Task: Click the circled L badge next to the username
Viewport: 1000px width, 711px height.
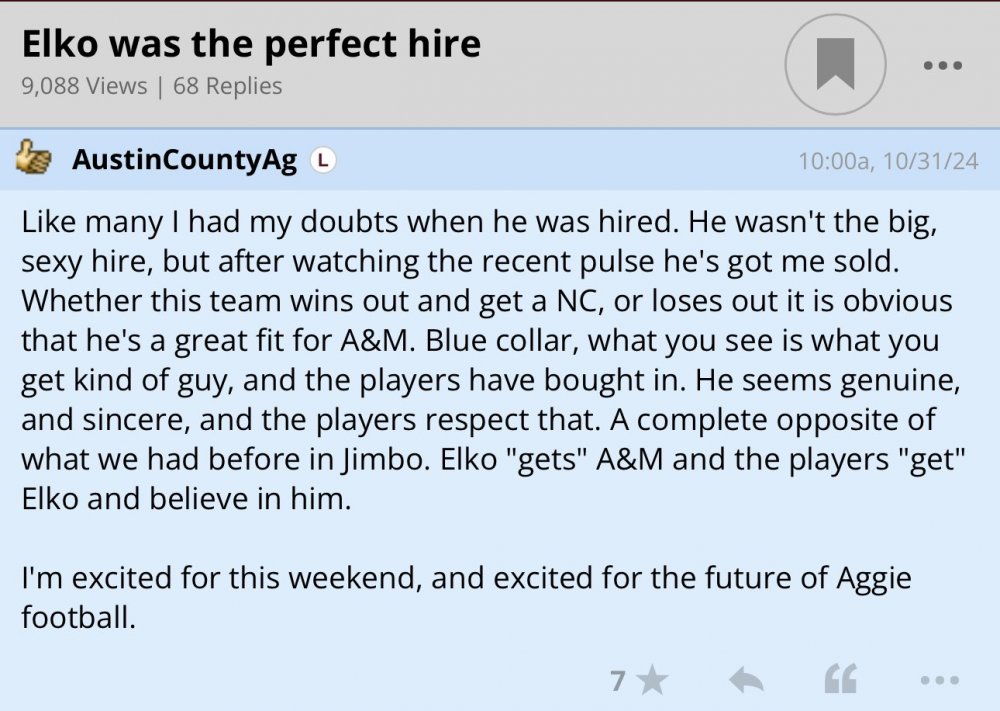Action: coord(321,160)
